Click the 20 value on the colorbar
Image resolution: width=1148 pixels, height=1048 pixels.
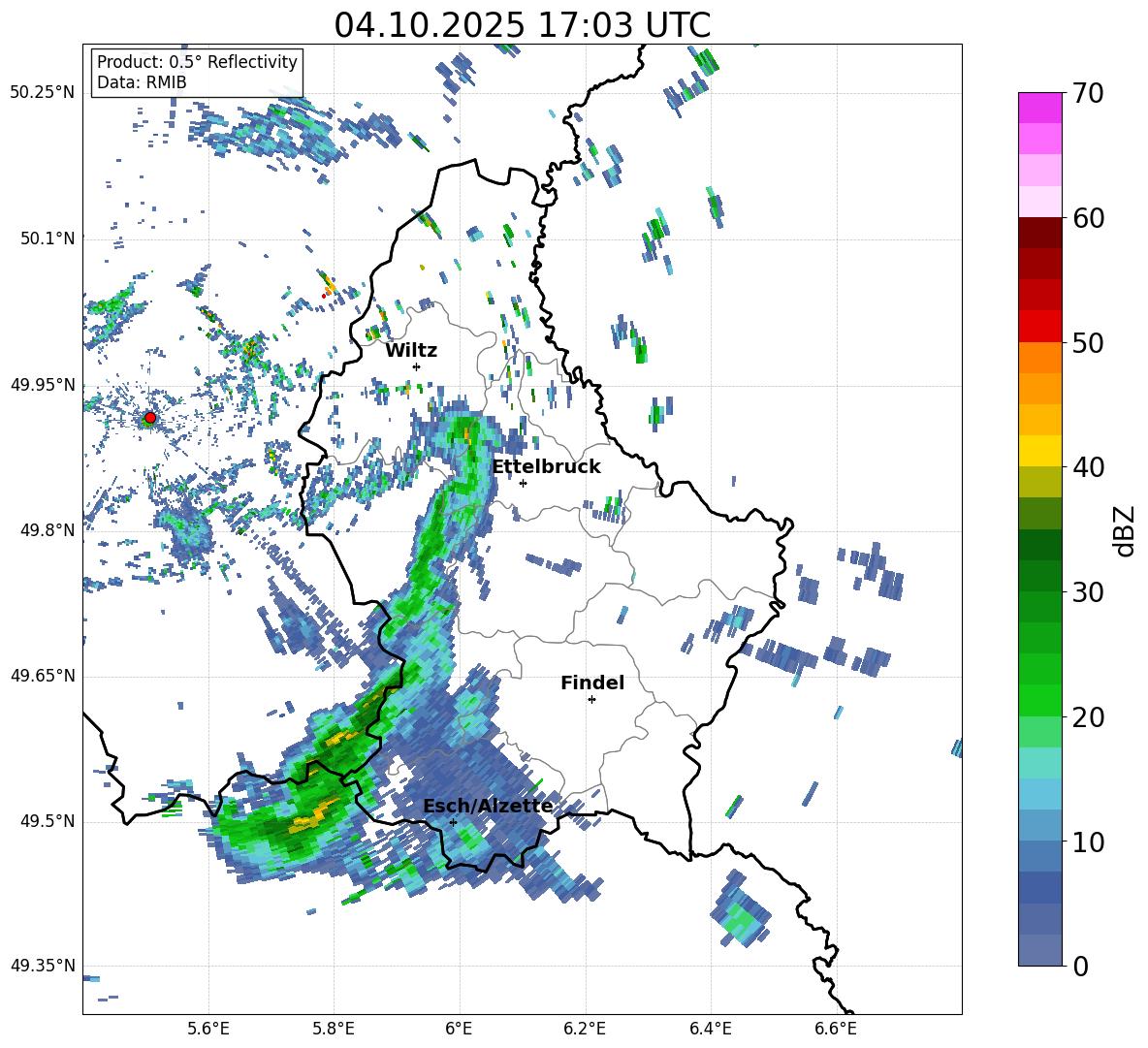pyautogui.click(x=1088, y=717)
